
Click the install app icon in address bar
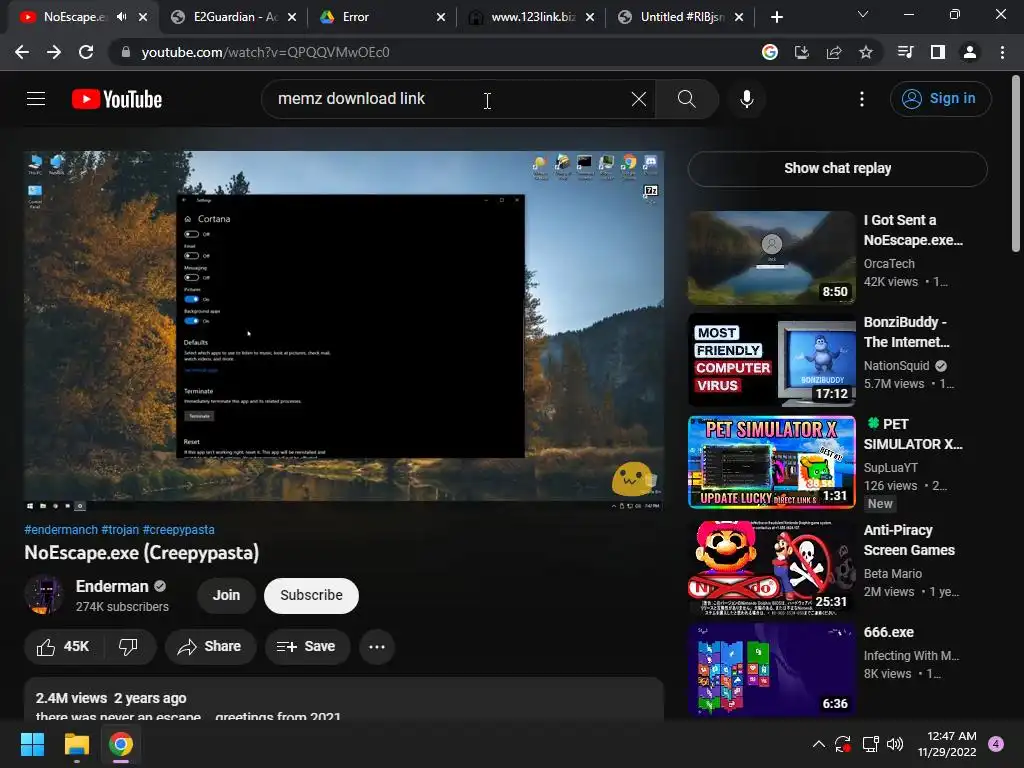802,52
